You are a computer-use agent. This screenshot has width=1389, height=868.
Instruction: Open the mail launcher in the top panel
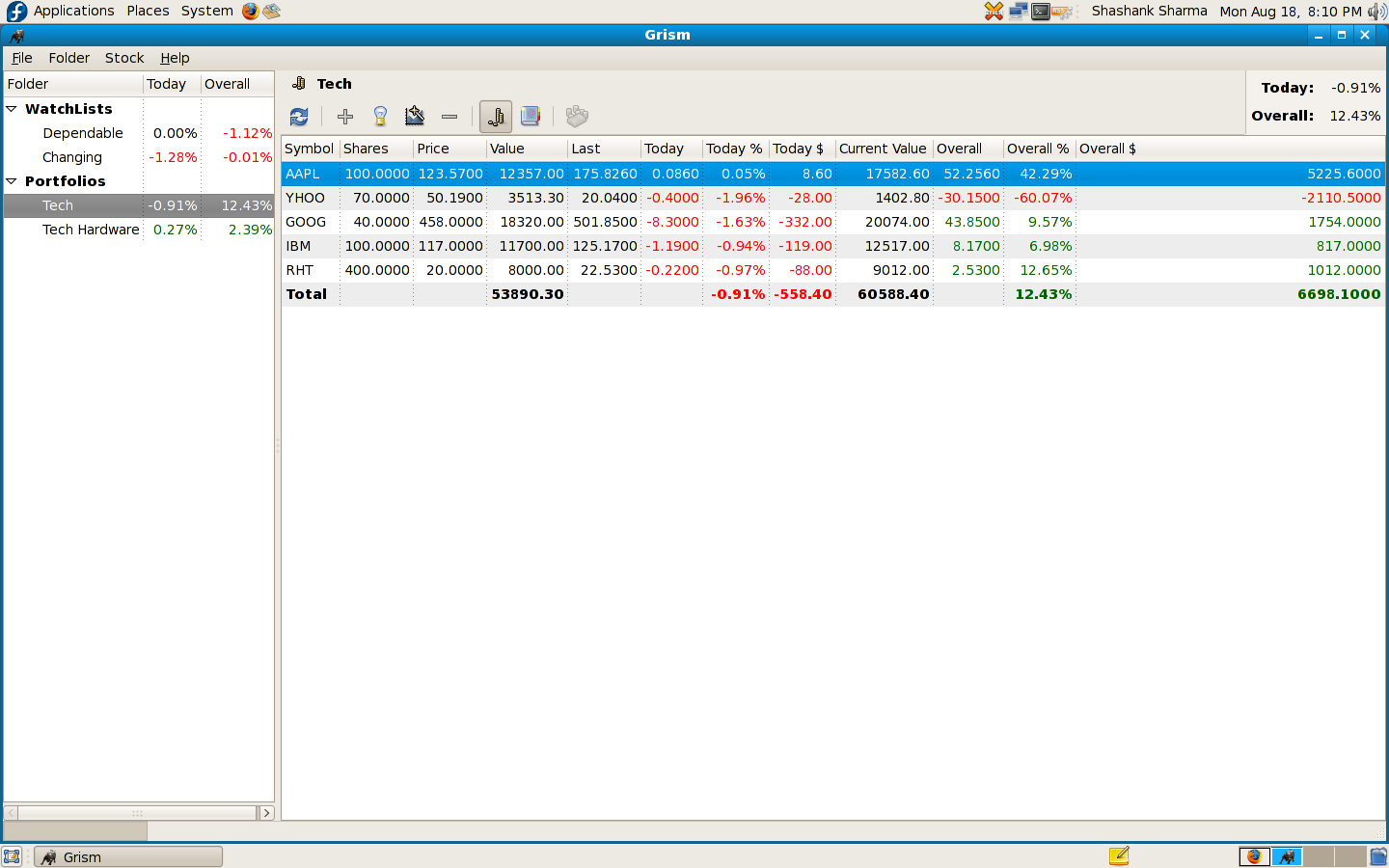[x=272, y=11]
